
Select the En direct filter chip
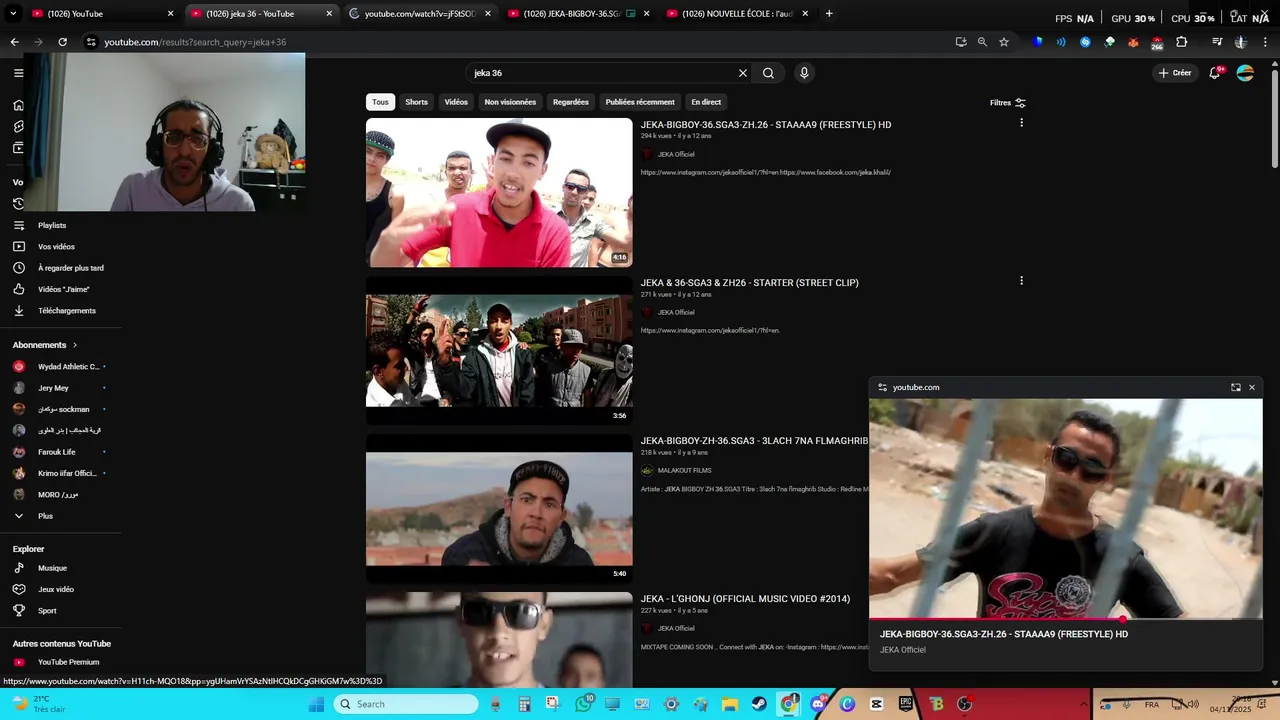pyautogui.click(x=706, y=102)
